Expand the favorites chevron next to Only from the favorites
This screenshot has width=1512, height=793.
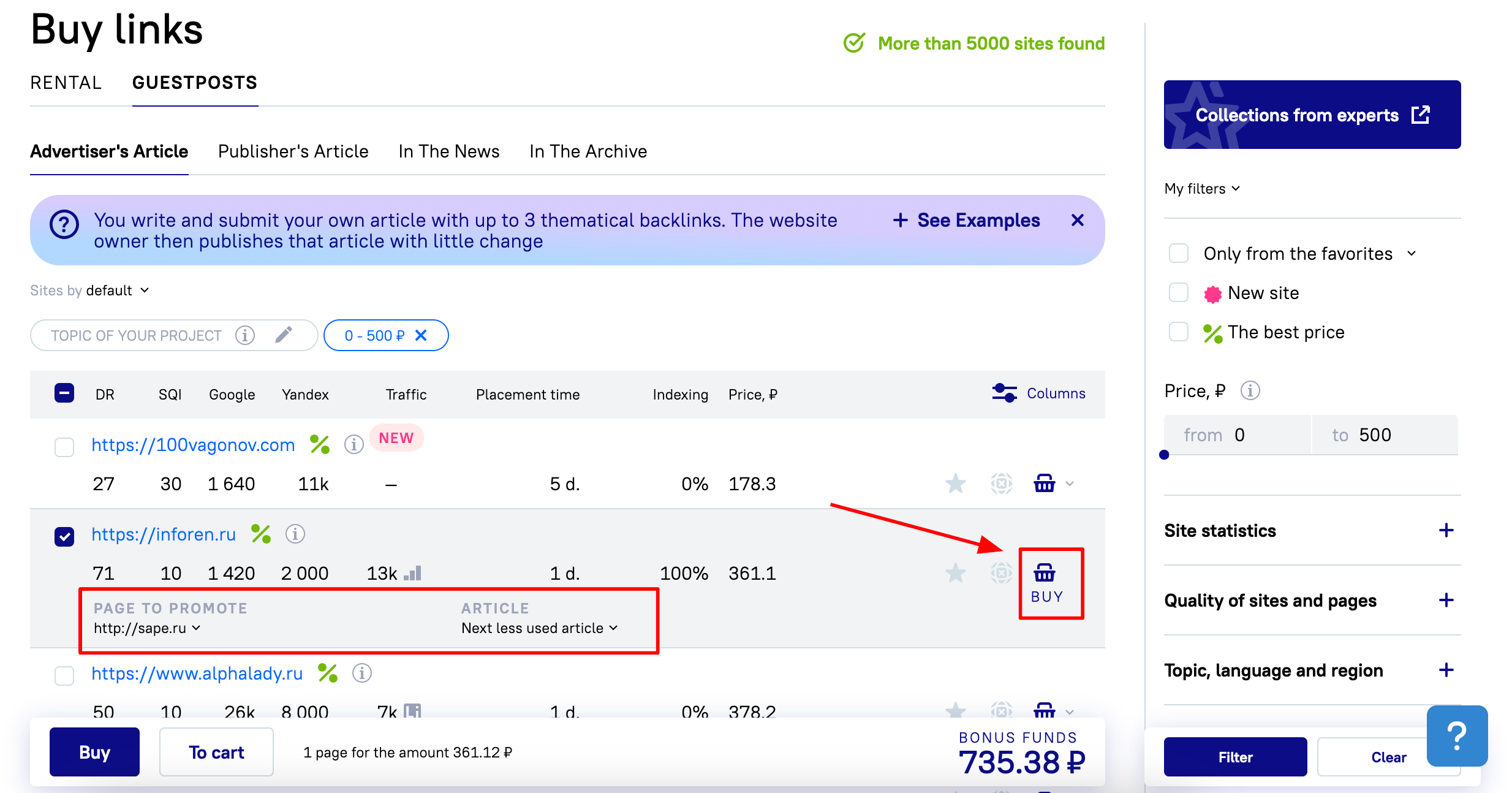pos(1412,253)
